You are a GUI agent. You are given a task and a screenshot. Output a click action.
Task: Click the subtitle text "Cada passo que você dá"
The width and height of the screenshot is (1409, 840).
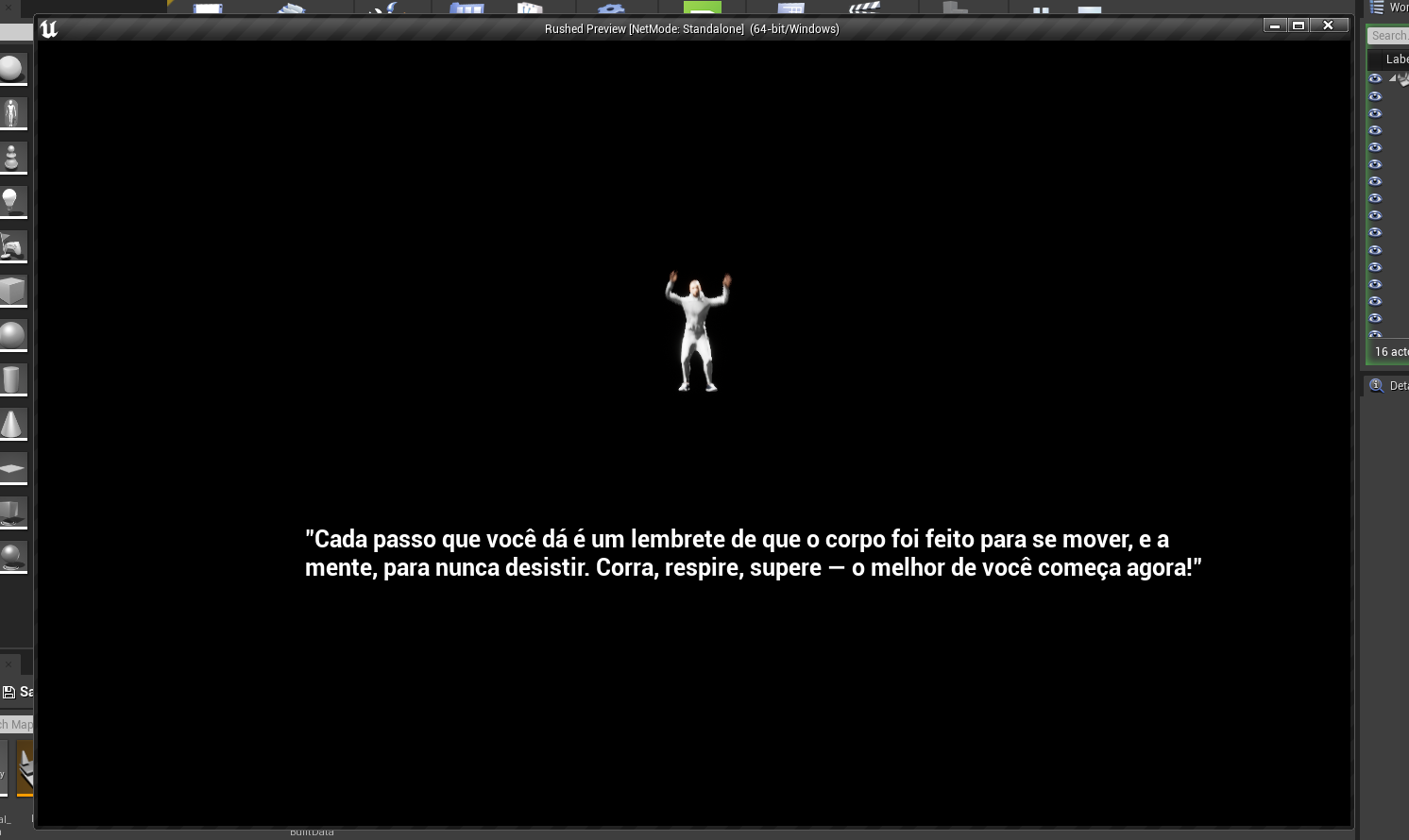click(x=436, y=539)
